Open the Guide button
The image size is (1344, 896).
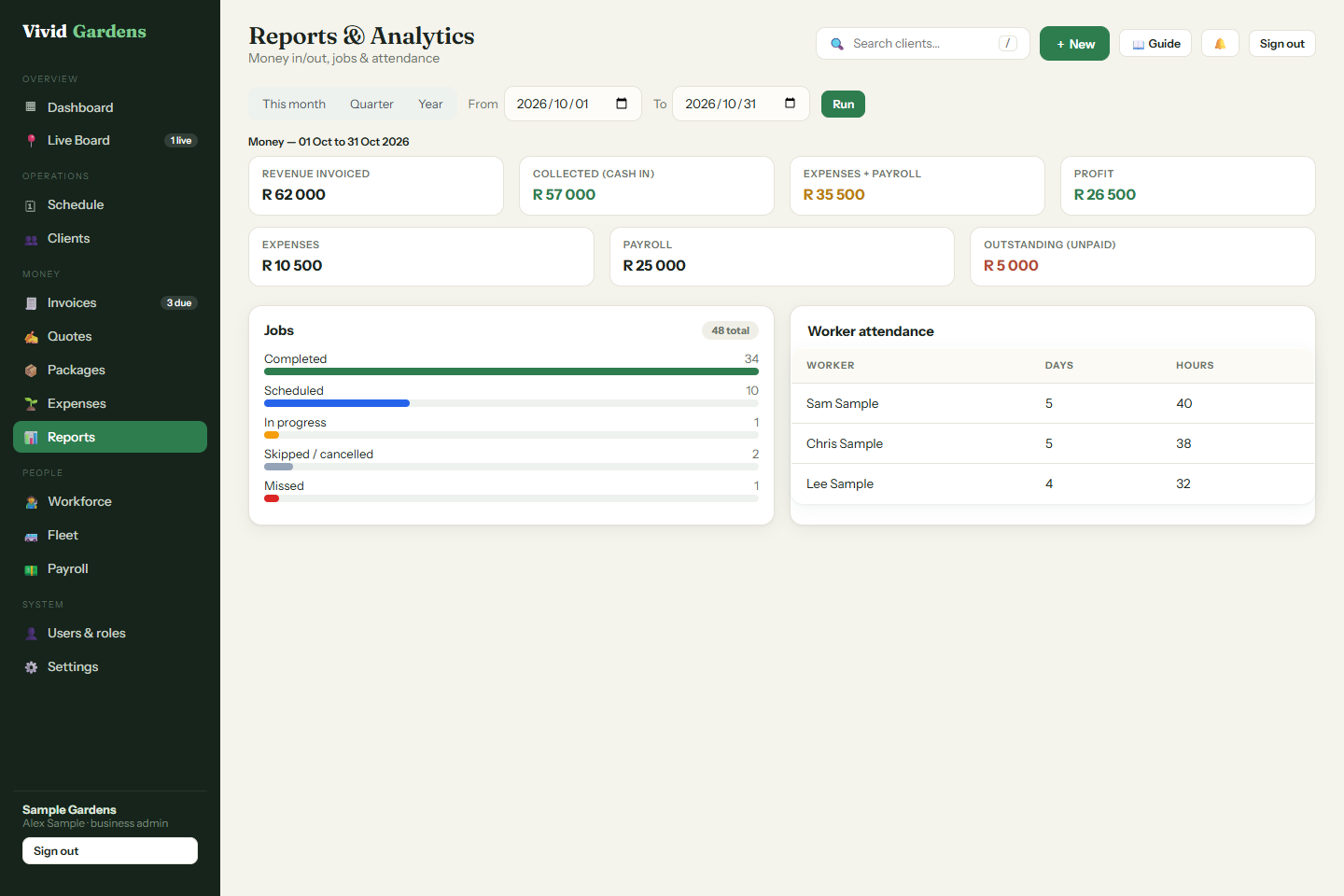tap(1155, 44)
